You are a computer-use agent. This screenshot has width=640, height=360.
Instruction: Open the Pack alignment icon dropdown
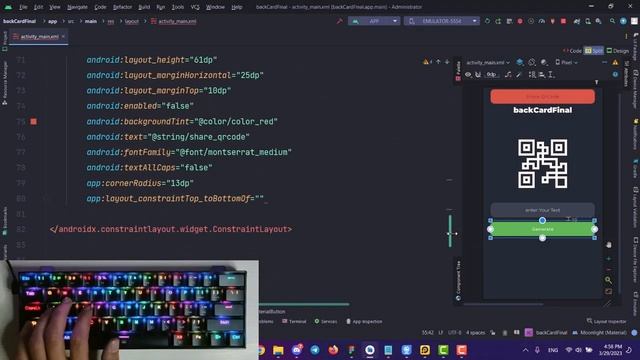pyautogui.click(x=532, y=75)
